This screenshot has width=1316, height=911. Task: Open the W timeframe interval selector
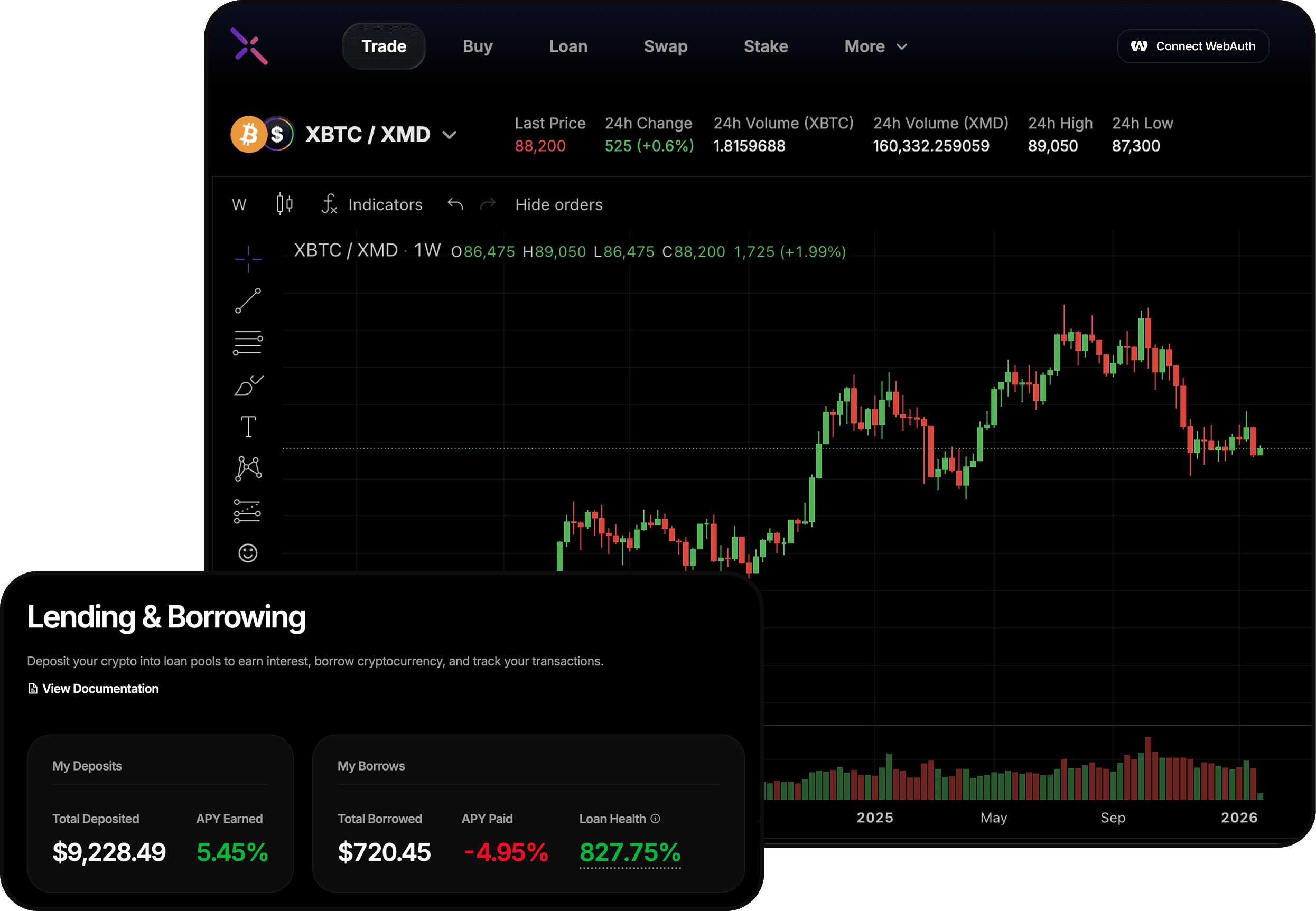(239, 204)
